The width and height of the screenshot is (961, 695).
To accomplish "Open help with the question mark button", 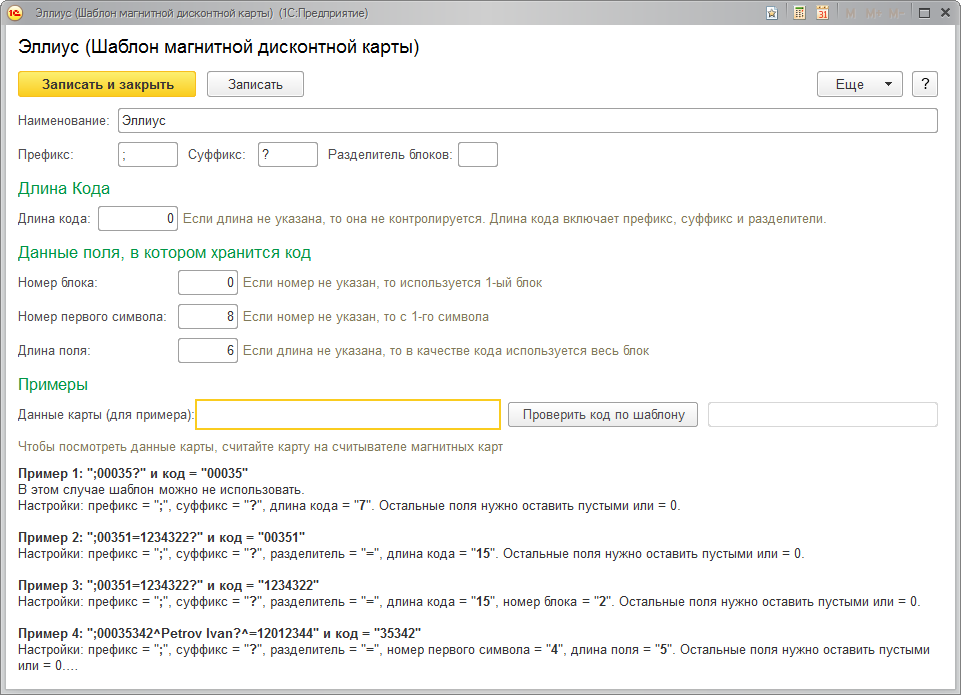I will click(925, 85).
